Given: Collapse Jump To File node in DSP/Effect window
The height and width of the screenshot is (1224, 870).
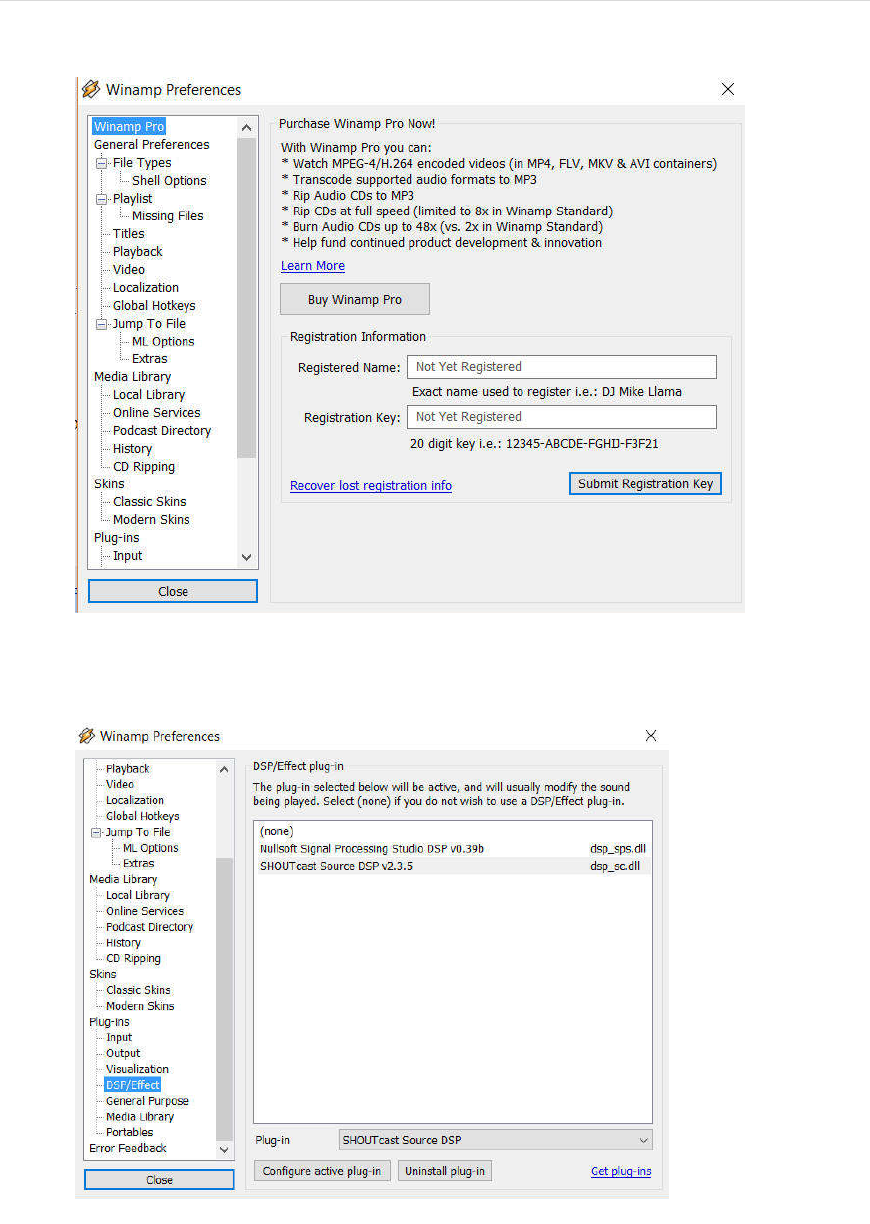Looking at the screenshot, I should (96, 832).
